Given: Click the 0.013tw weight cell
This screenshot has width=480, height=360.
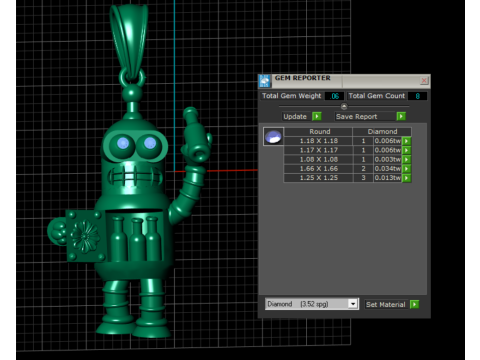Looking at the screenshot, I should pos(388,178).
